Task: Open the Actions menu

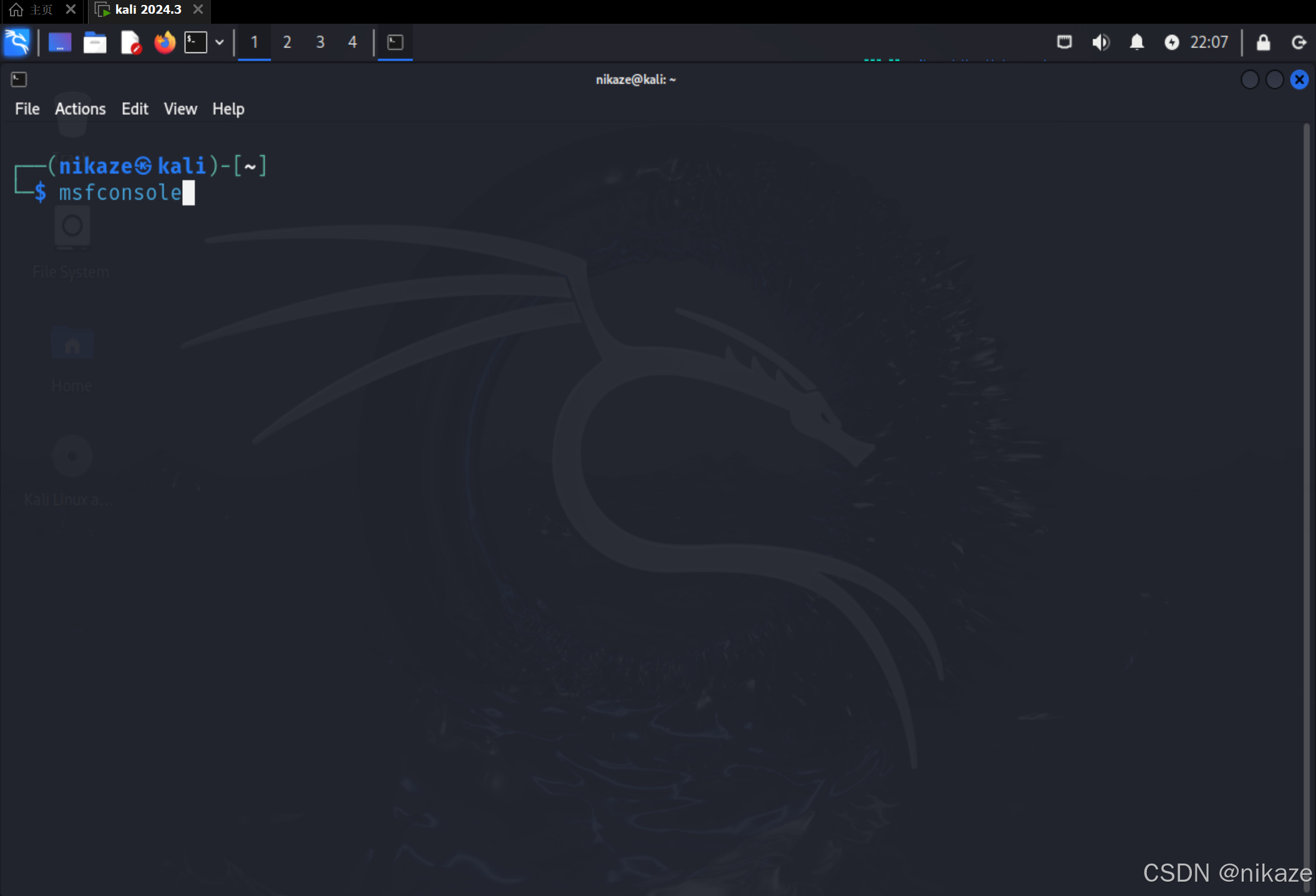Action: [80, 109]
